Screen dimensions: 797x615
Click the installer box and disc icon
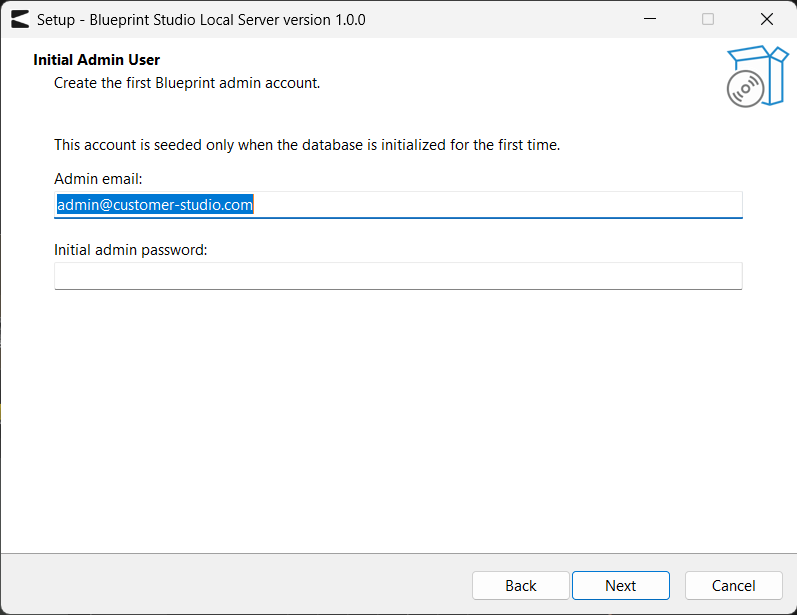[x=757, y=76]
